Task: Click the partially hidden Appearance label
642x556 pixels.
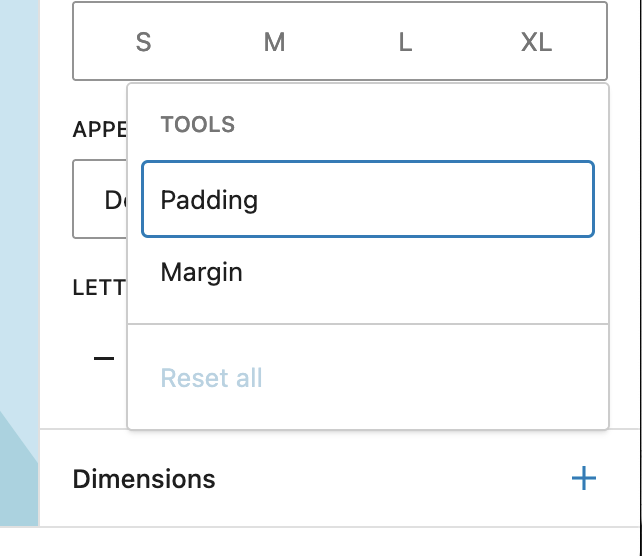Action: (99, 130)
